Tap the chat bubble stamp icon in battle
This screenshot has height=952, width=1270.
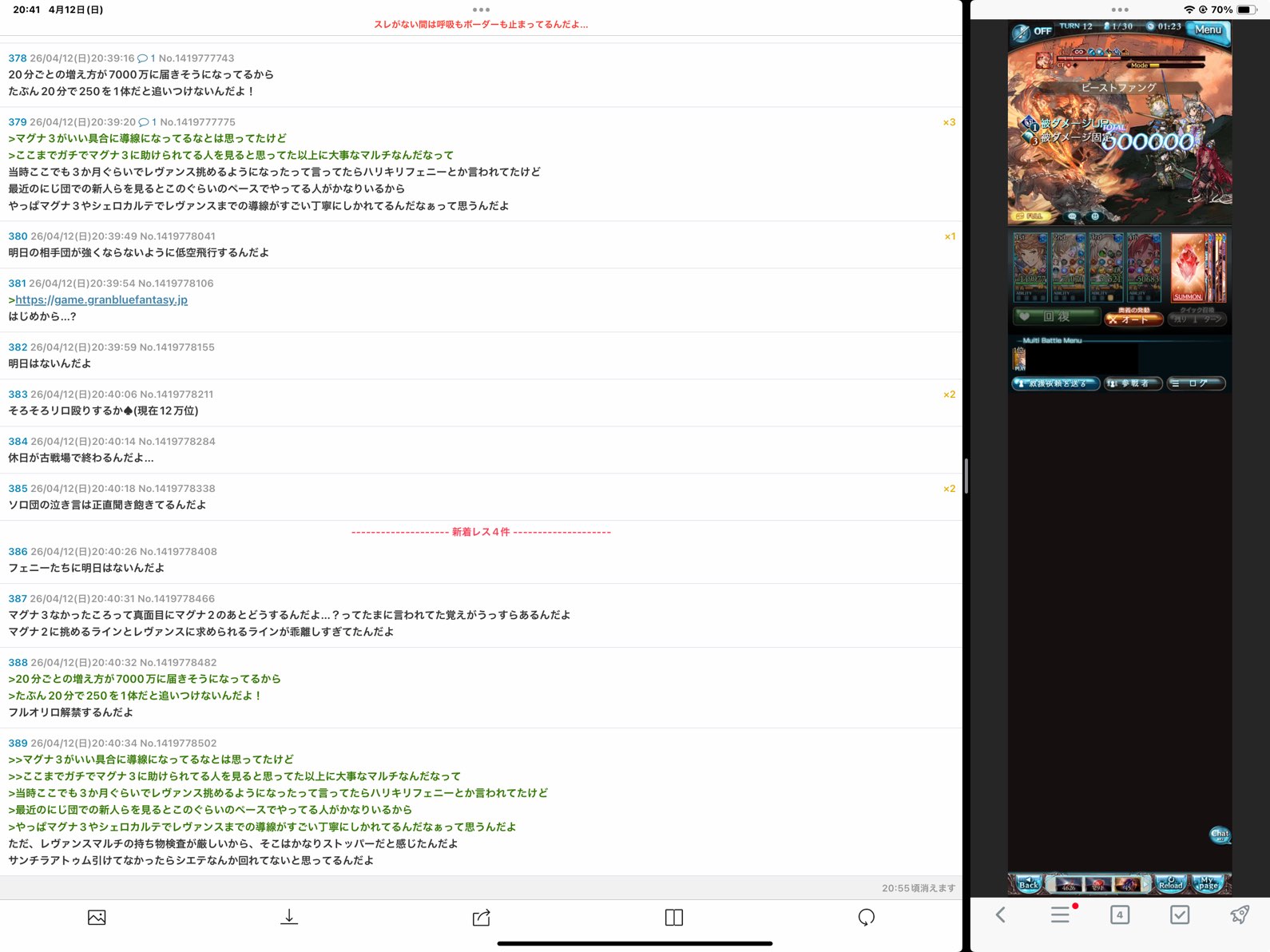1219,835
